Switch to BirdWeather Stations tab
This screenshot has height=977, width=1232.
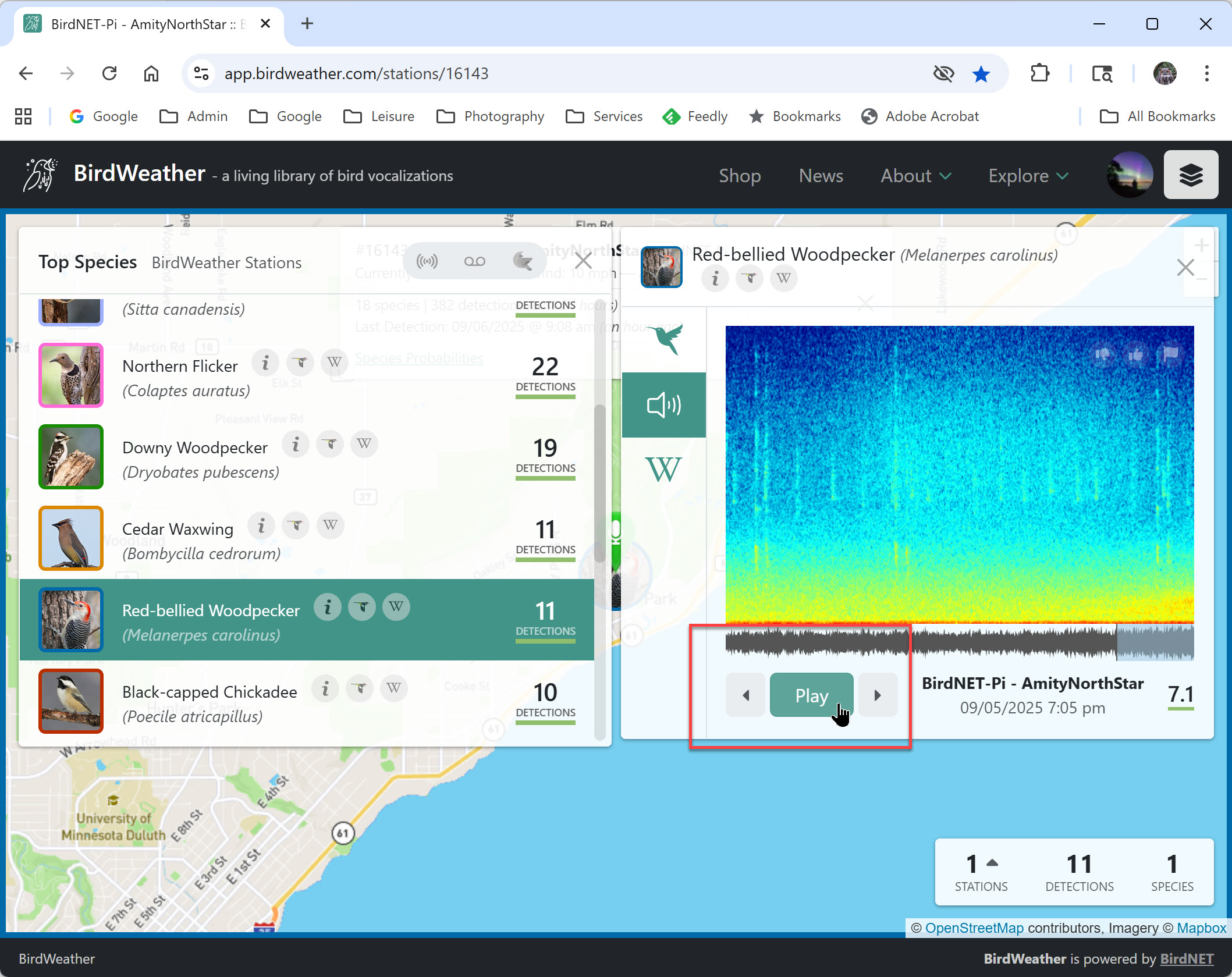click(226, 262)
